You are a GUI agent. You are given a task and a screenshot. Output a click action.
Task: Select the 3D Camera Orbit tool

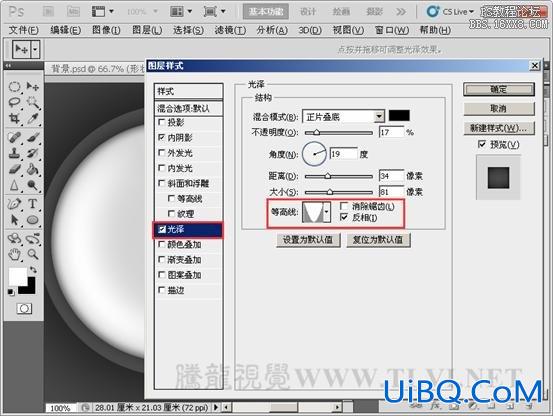point(33,238)
